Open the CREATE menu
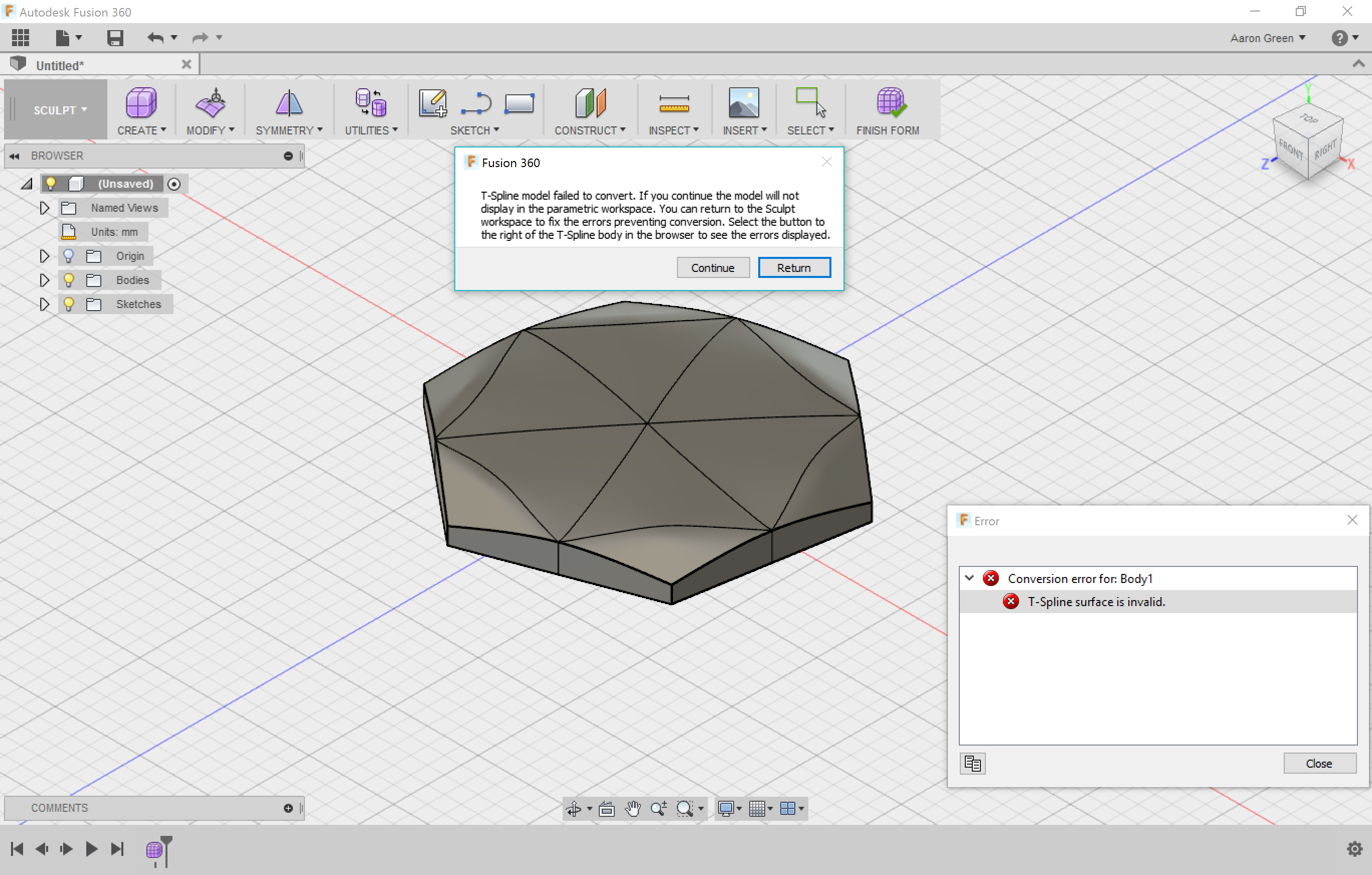The image size is (1372, 875). 141,130
